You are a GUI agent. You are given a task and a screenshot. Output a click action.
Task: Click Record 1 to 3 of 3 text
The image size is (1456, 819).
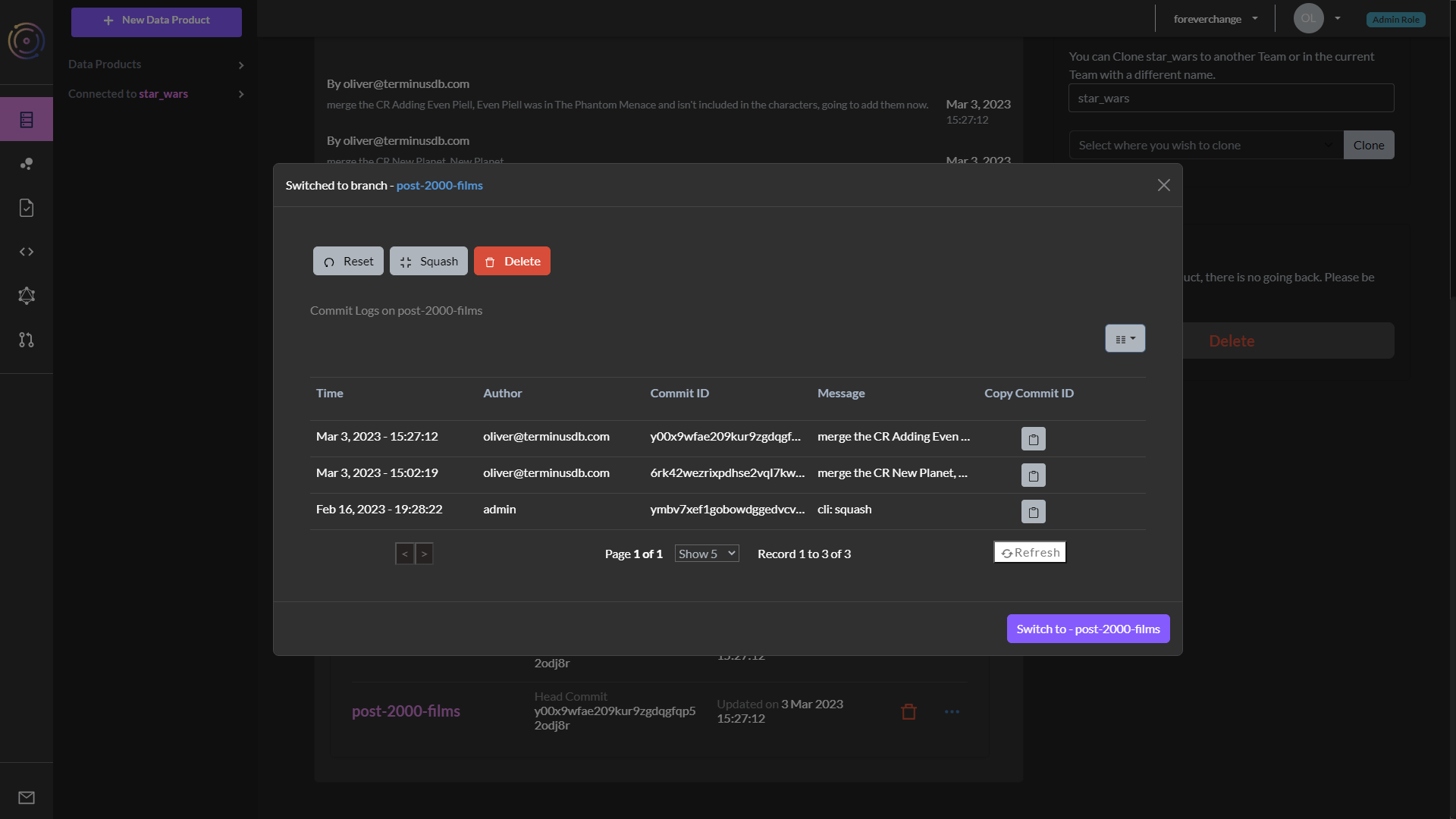tap(804, 554)
